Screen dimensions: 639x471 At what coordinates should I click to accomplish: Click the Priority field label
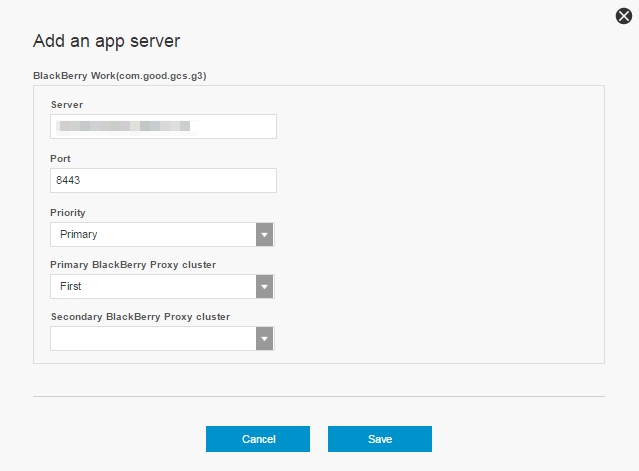68,213
